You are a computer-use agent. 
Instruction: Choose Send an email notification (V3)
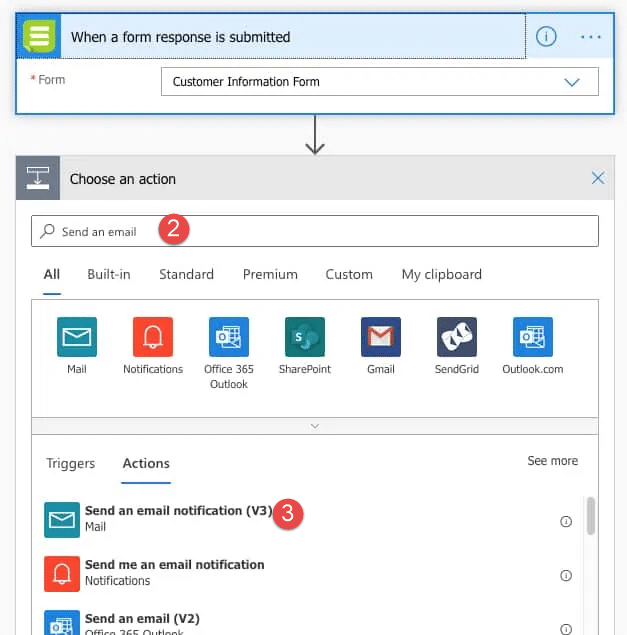[308, 519]
